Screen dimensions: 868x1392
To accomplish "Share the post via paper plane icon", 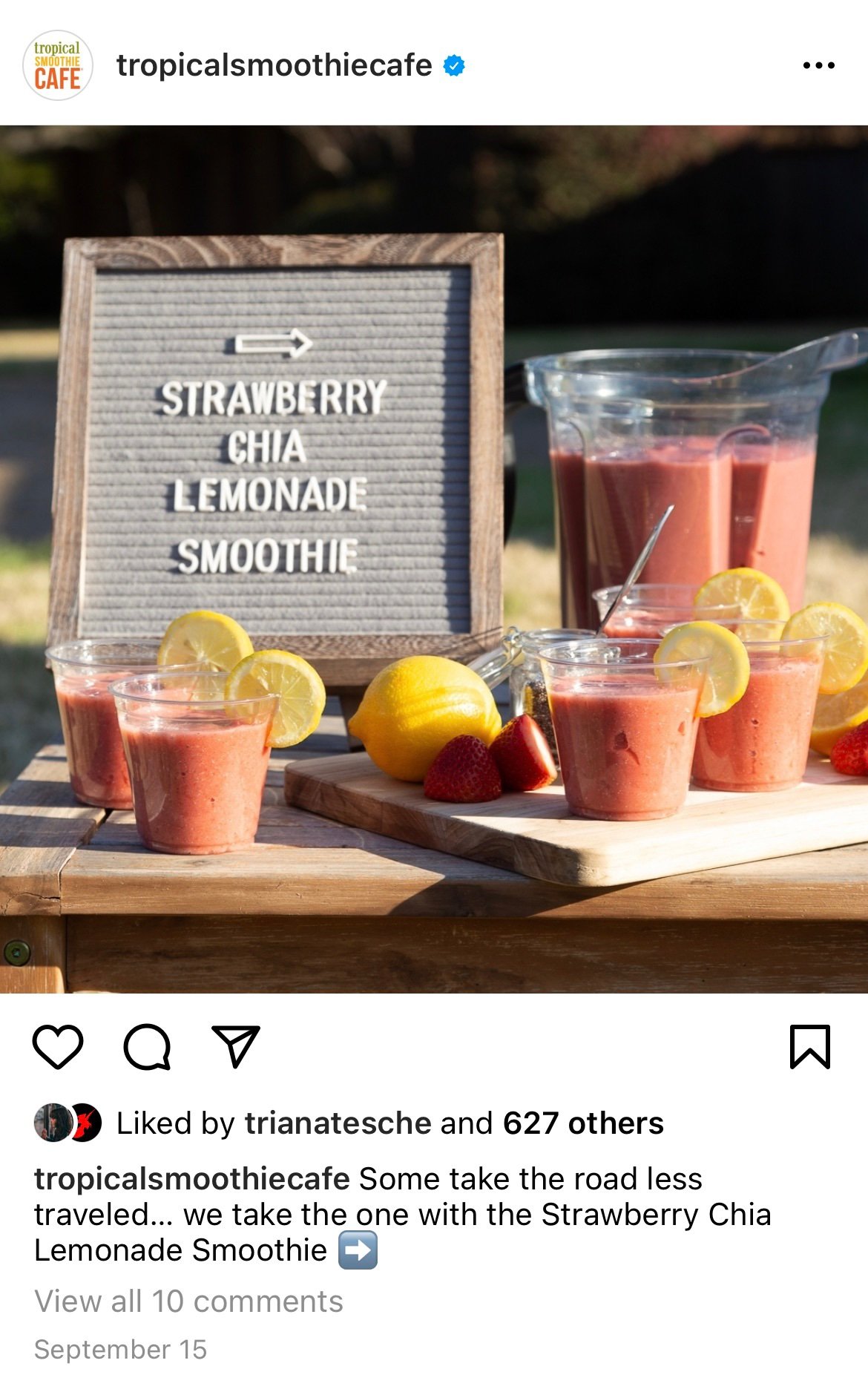I will [236, 1046].
